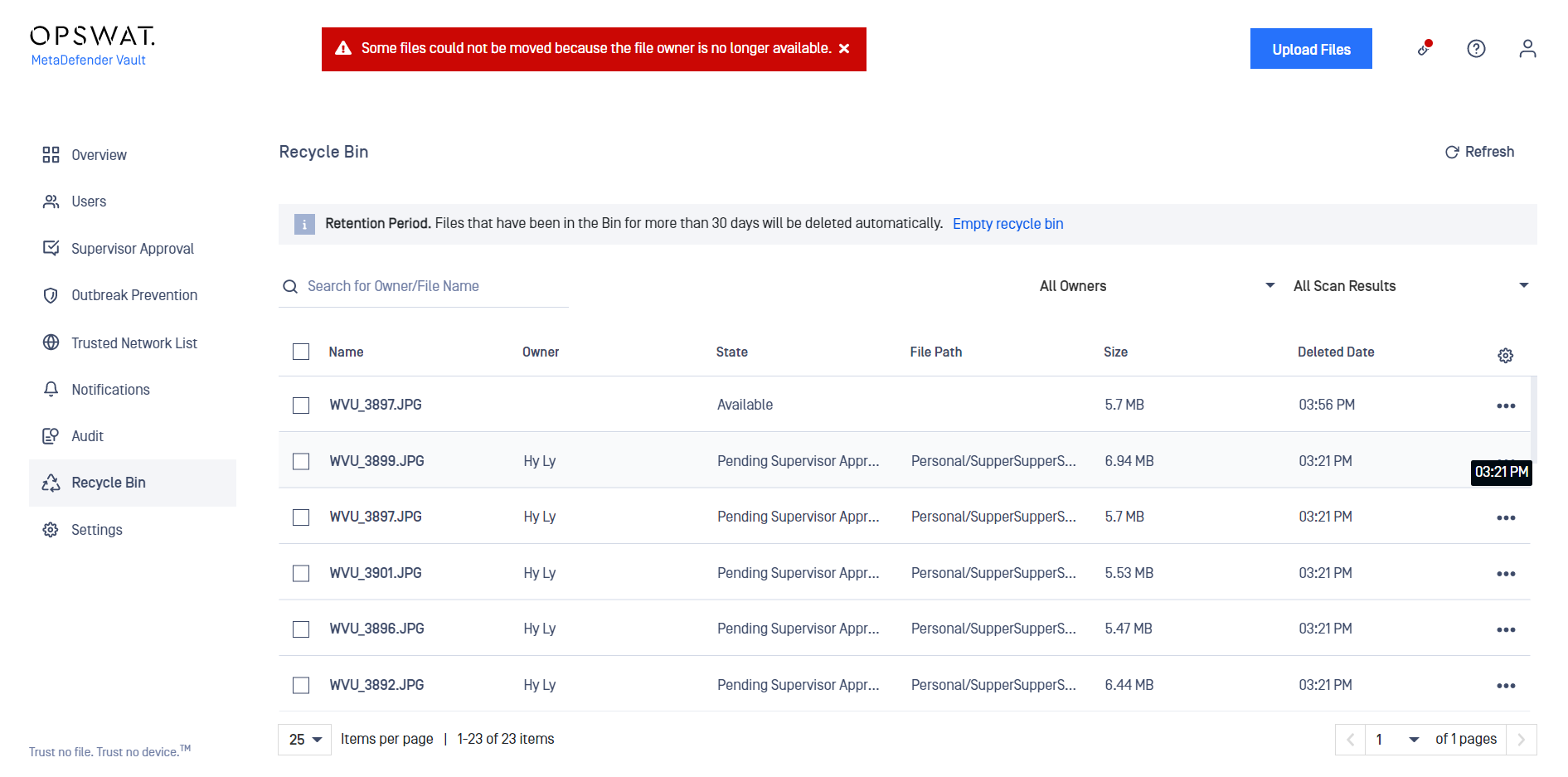The image size is (1568, 777).
Task: Open the API key icon with red dot
Action: (1425, 48)
